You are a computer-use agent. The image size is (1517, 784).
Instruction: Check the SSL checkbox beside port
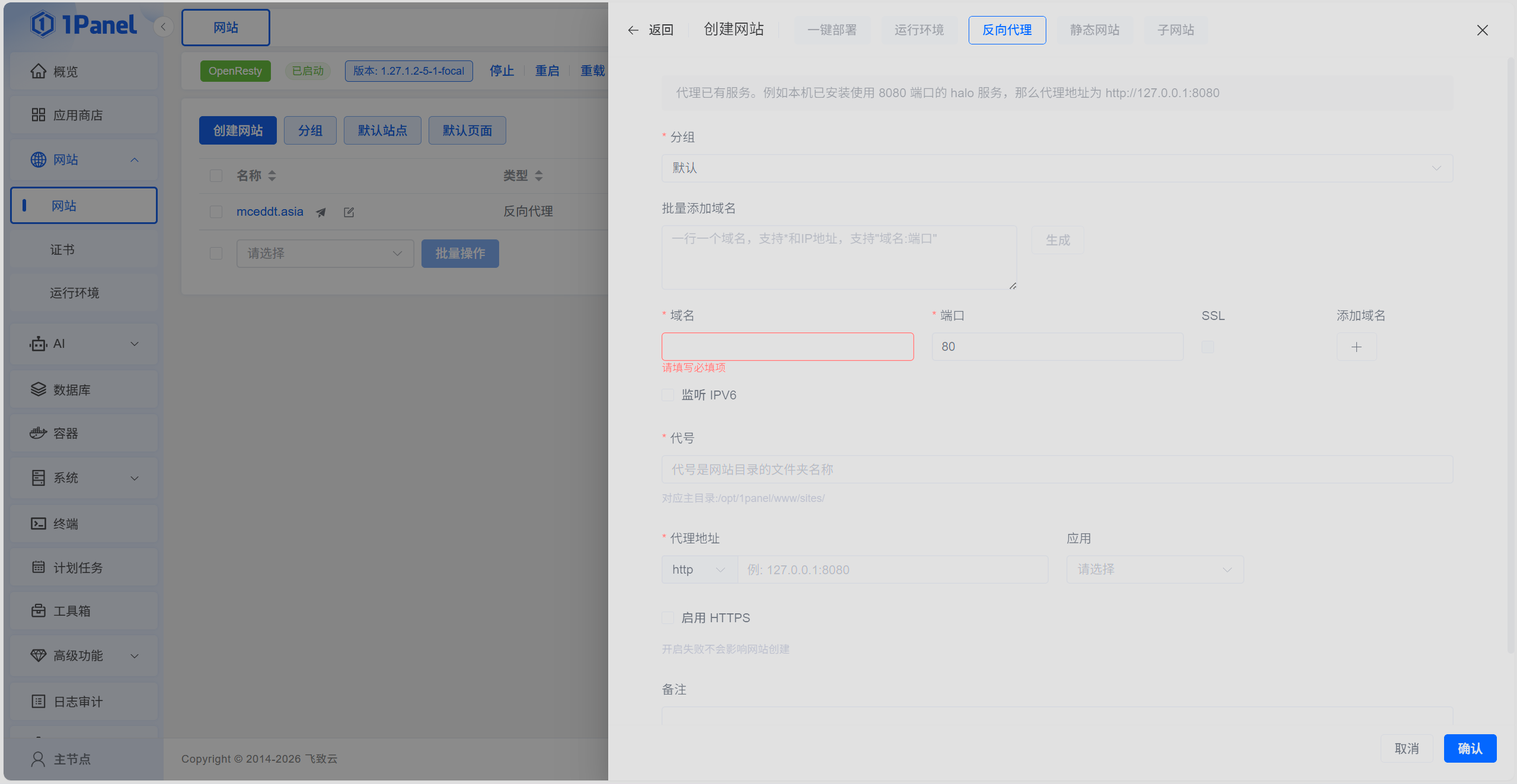click(1208, 347)
